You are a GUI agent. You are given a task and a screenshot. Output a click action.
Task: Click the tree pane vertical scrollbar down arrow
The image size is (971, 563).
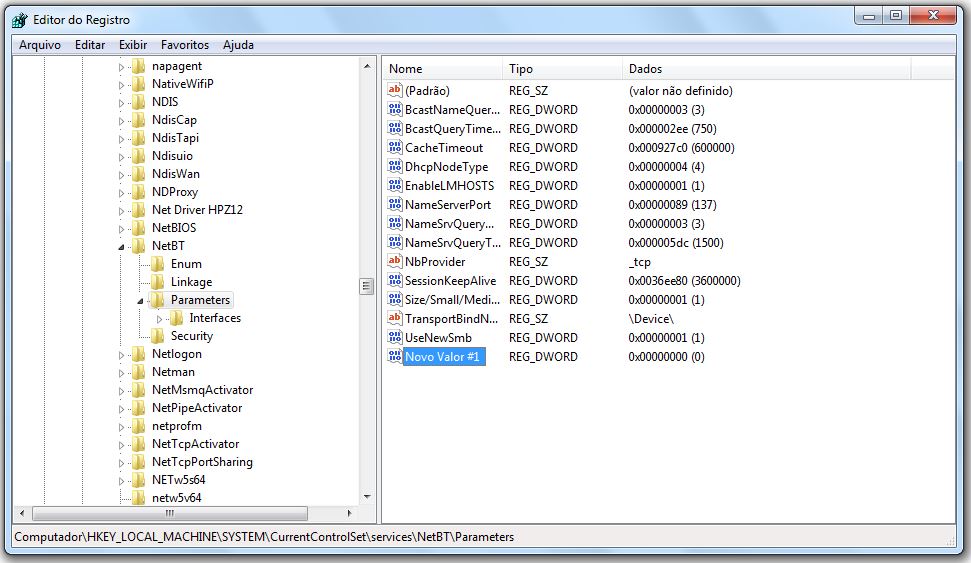point(366,496)
